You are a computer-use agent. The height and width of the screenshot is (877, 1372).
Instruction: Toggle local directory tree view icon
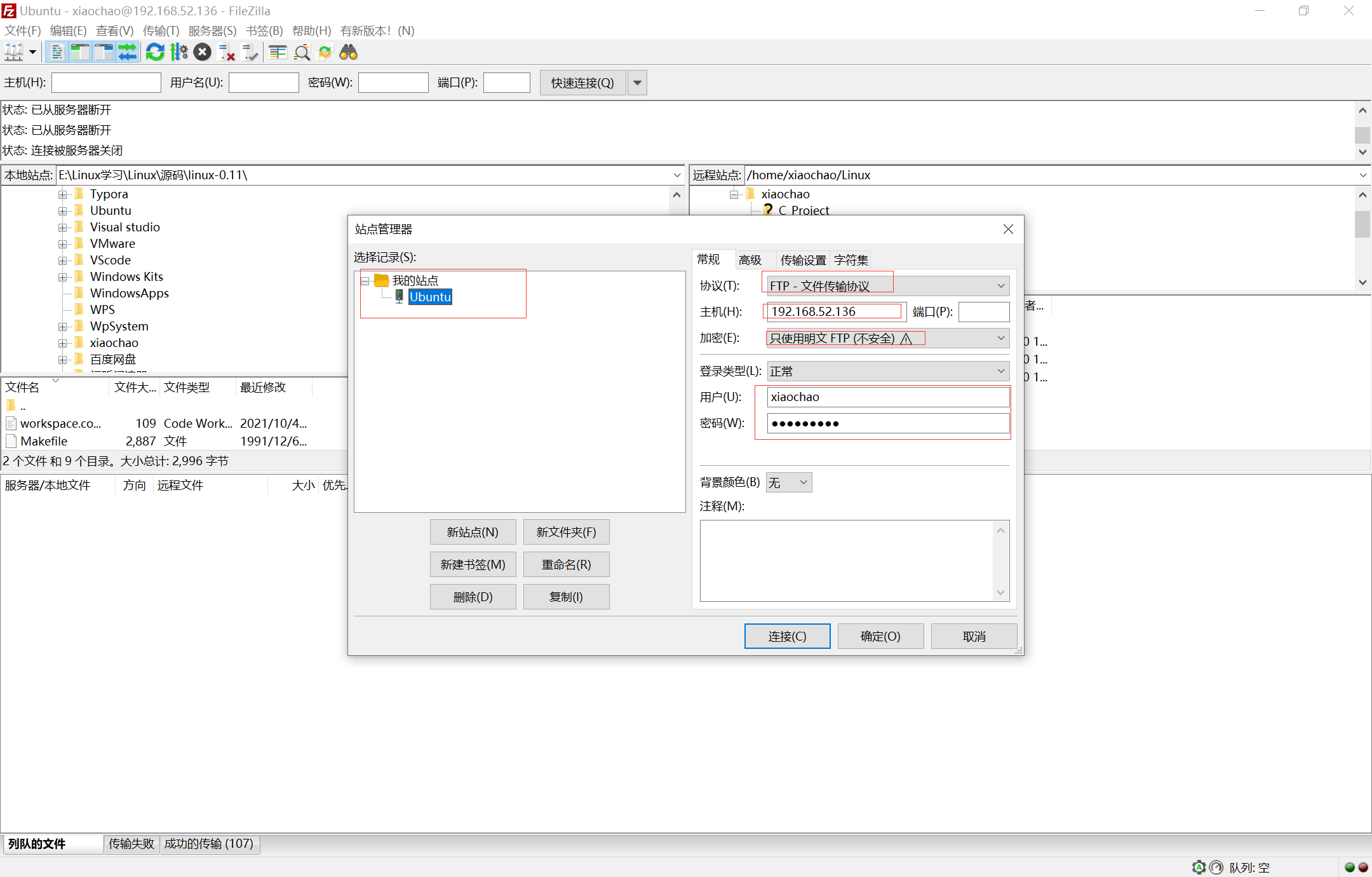(x=80, y=52)
